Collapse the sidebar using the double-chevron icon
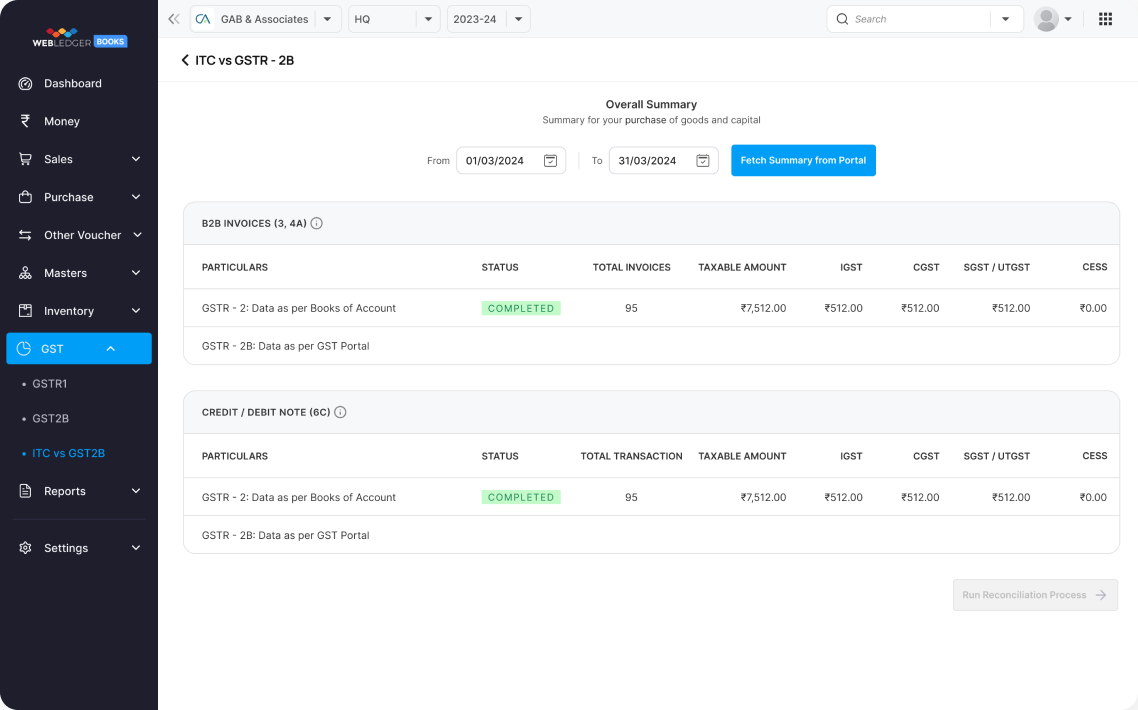The height and width of the screenshot is (710, 1138). pos(172,18)
